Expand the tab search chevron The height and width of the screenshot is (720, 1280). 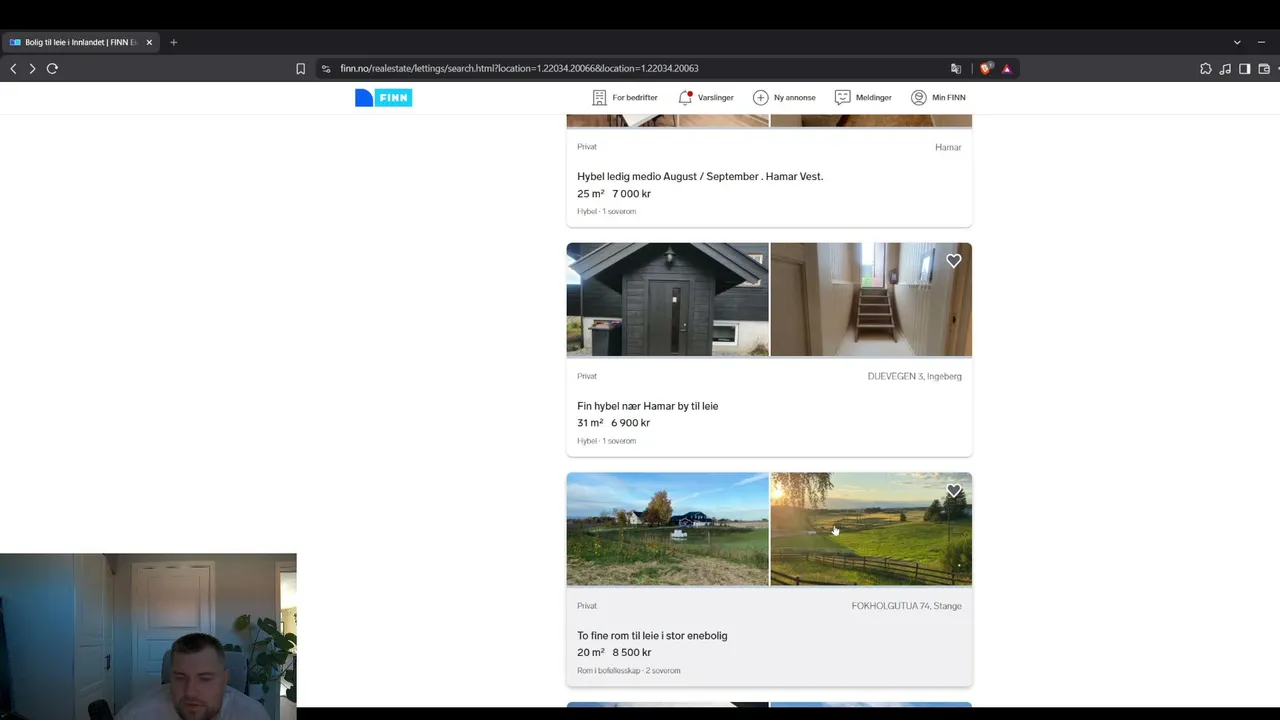pyautogui.click(x=1237, y=42)
